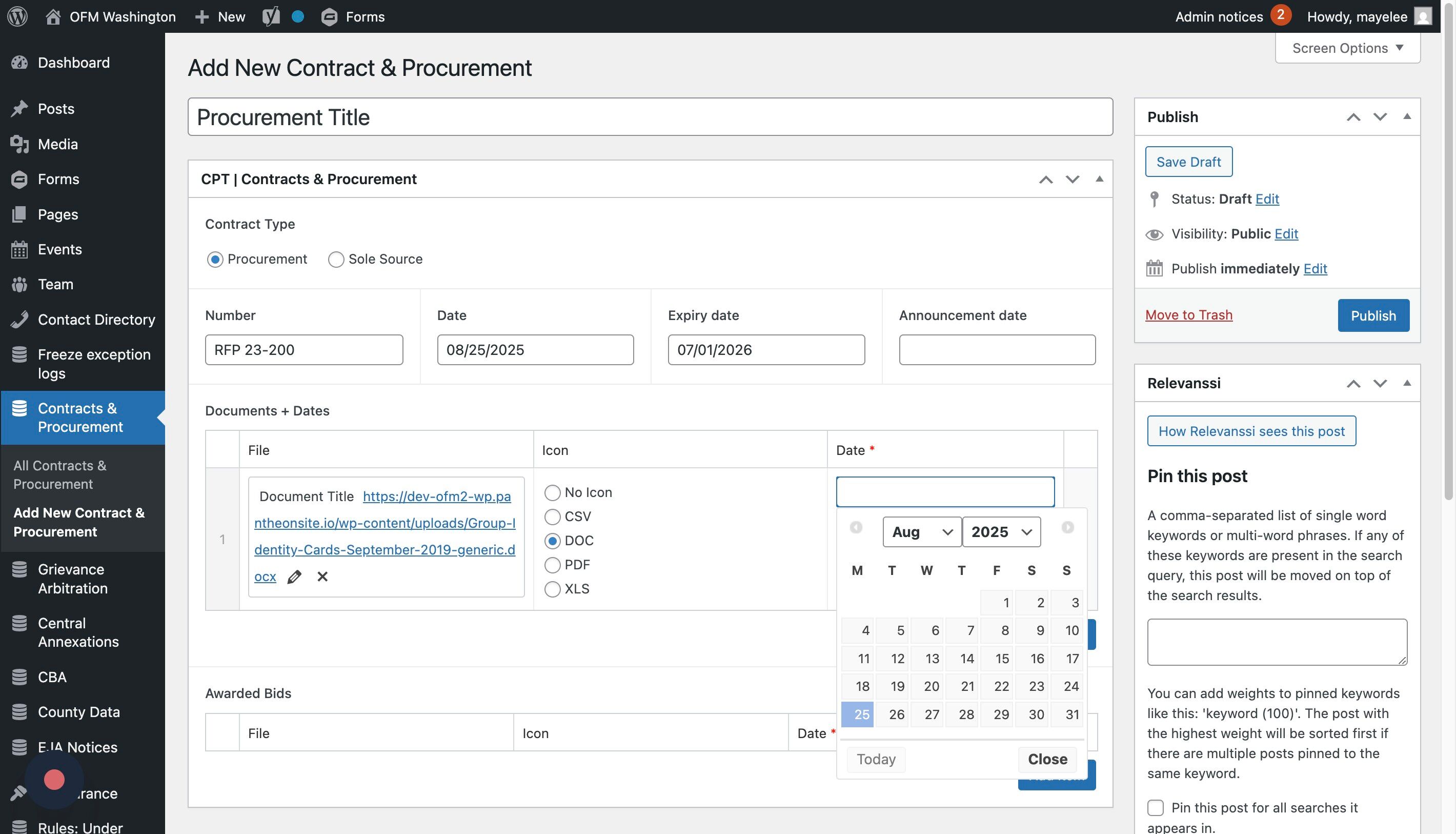
Task: Open the Yoast SEO toolbar icon
Action: [271, 16]
